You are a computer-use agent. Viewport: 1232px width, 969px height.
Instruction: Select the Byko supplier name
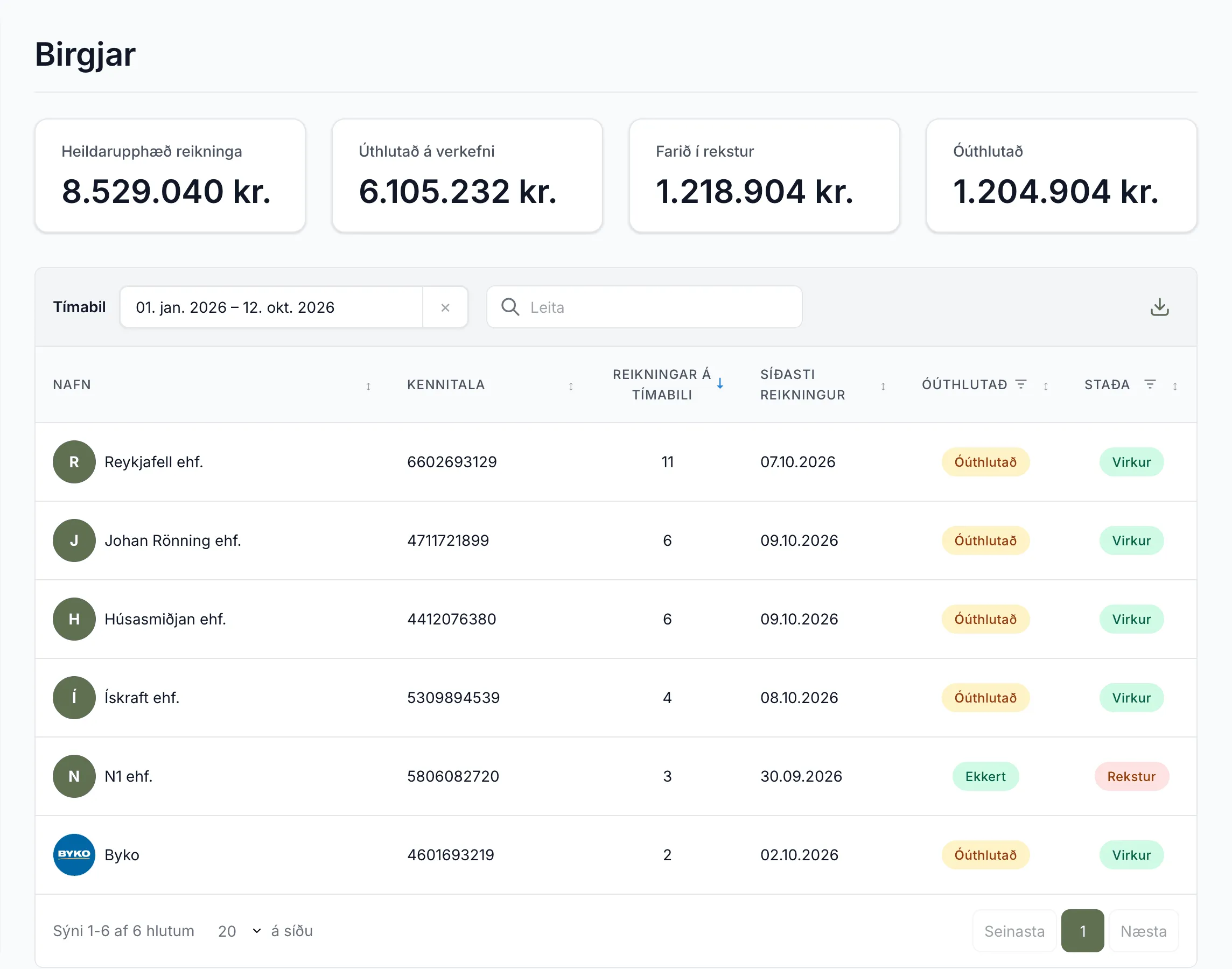tap(122, 855)
